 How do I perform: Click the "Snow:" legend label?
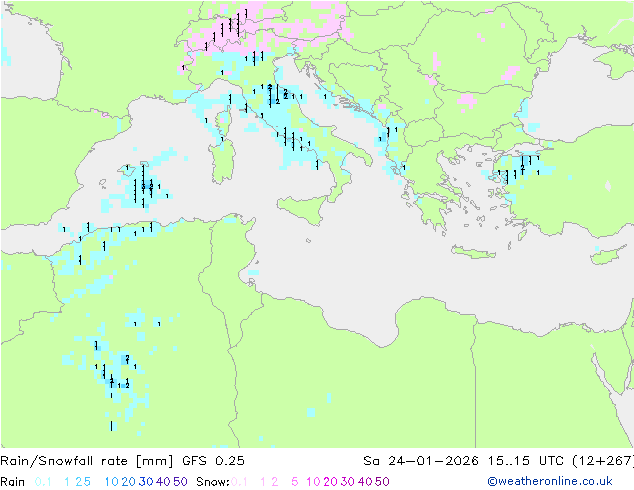[213, 482]
